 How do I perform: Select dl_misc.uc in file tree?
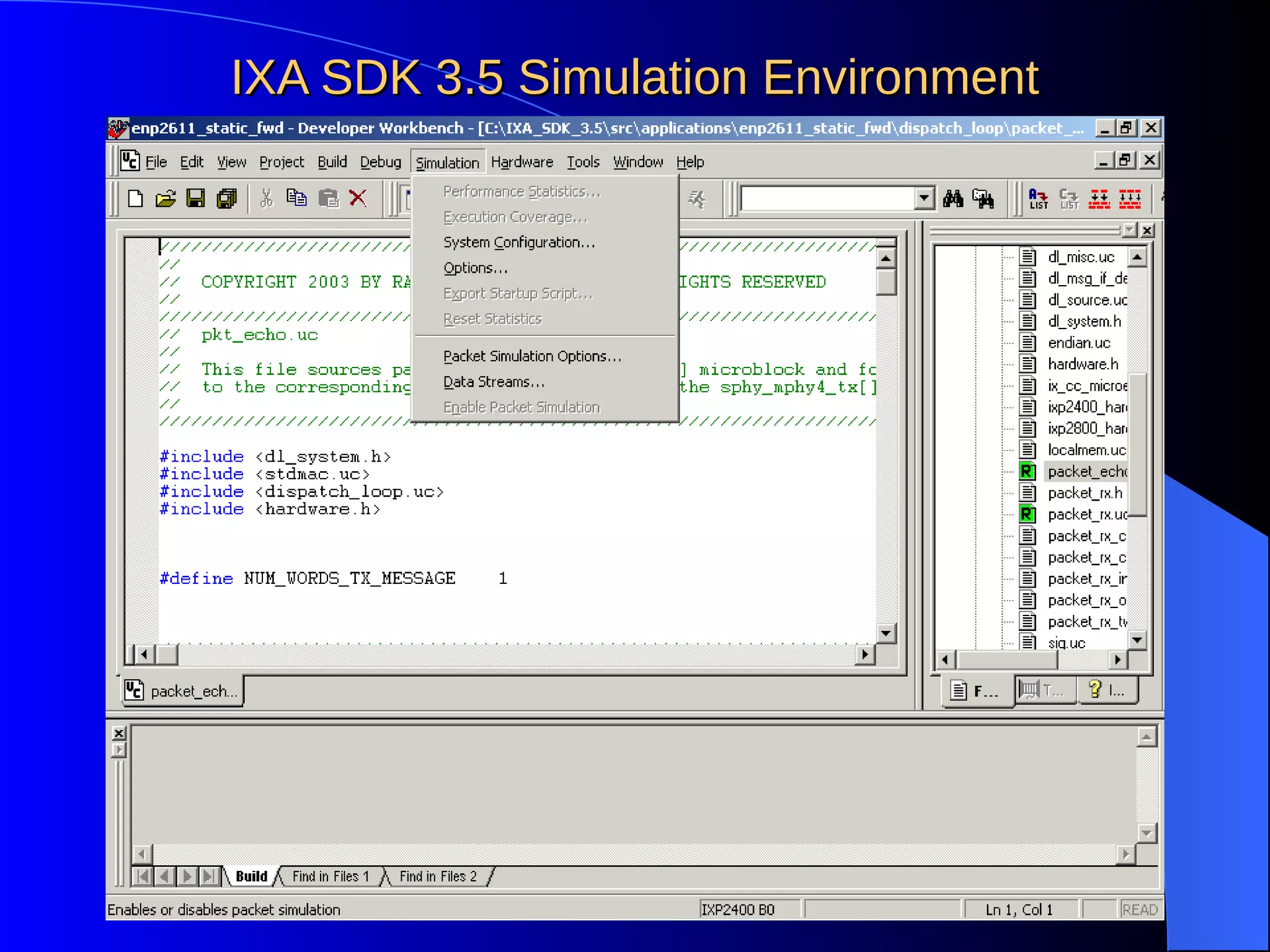1081,257
